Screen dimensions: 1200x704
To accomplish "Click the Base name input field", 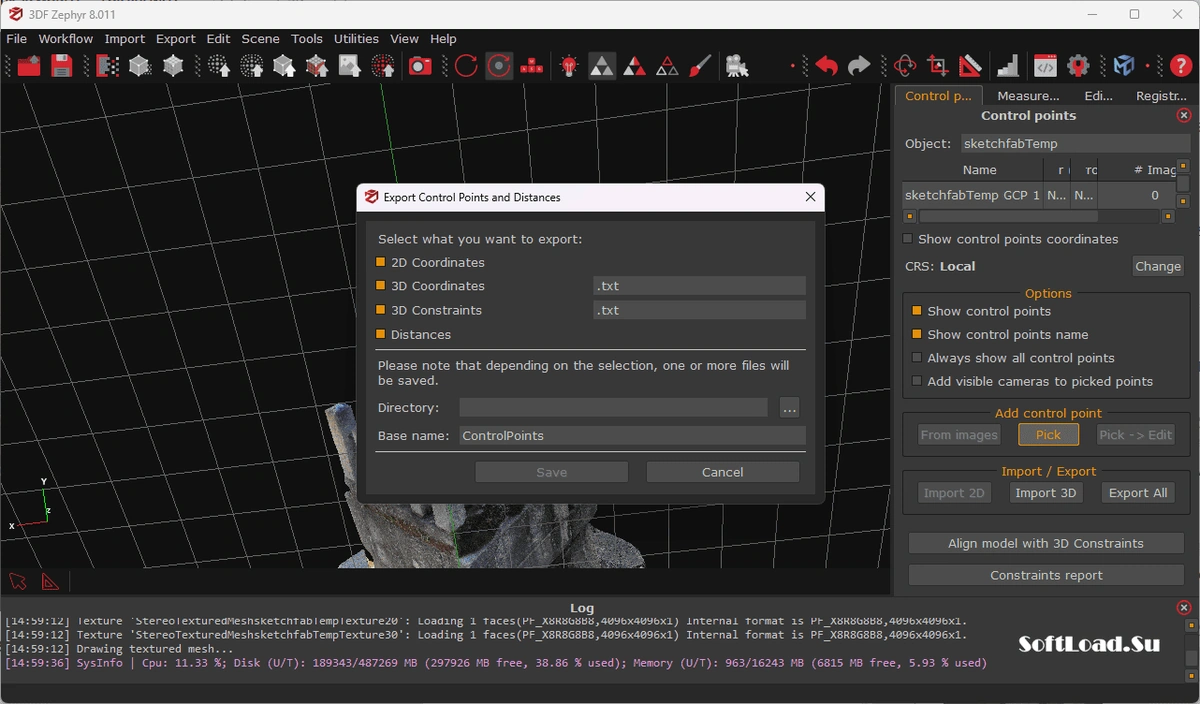I will click(632, 436).
